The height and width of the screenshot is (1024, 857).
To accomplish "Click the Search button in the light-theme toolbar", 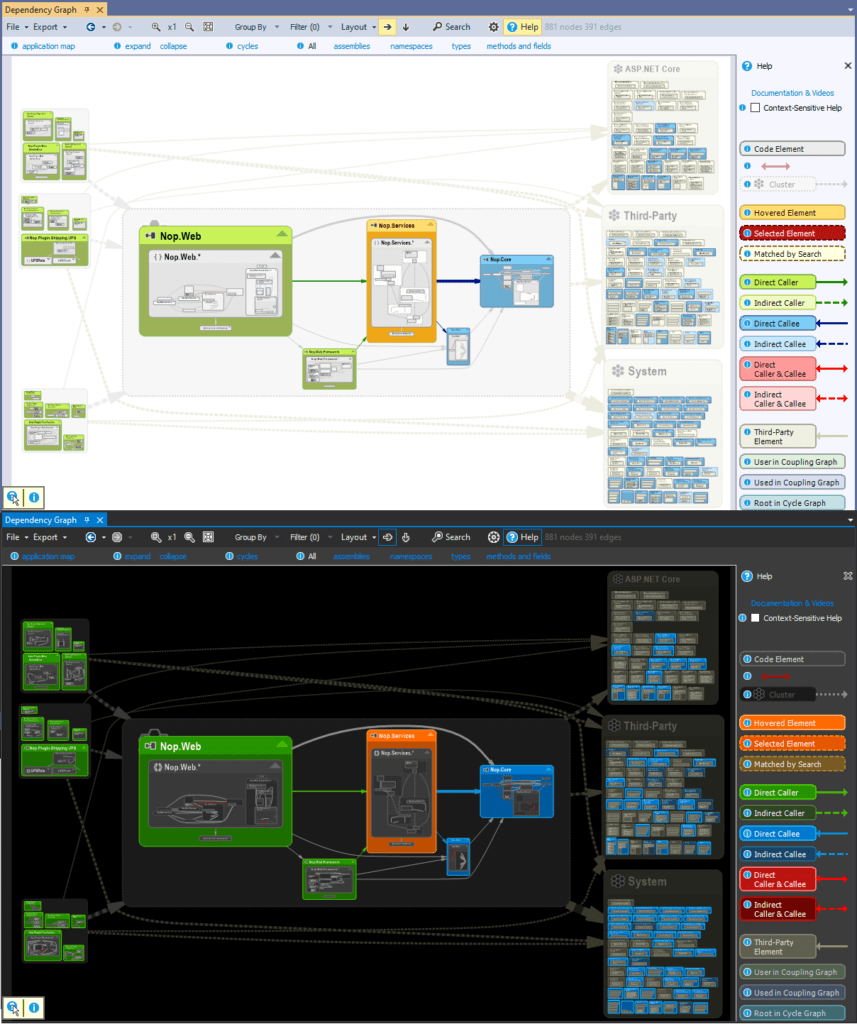I will pos(451,27).
